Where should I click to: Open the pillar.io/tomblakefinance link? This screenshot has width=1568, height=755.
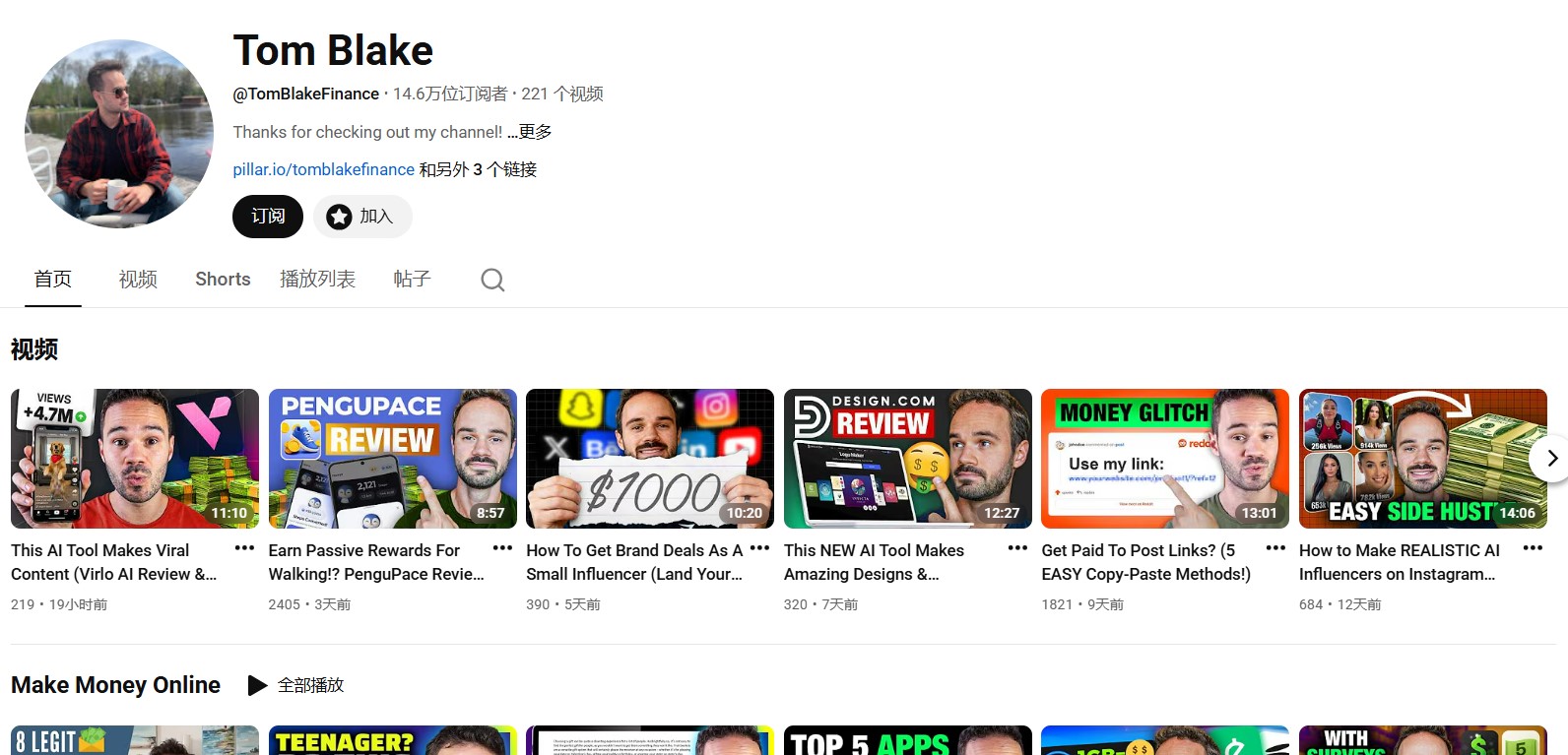[x=323, y=169]
